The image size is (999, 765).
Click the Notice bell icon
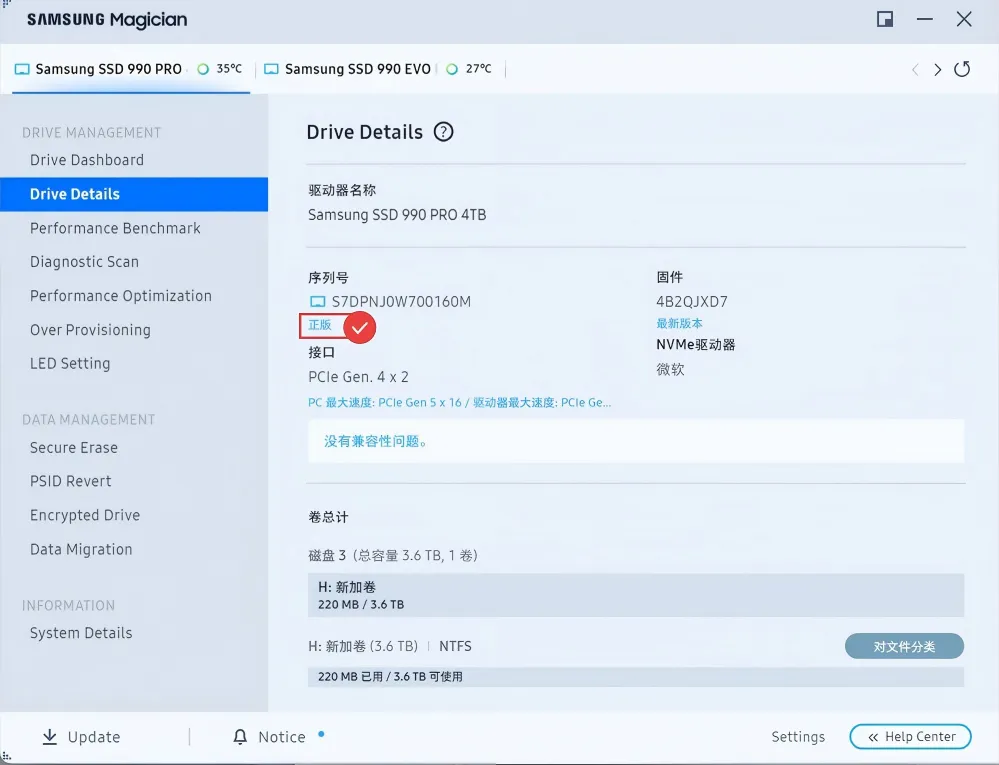pos(240,737)
